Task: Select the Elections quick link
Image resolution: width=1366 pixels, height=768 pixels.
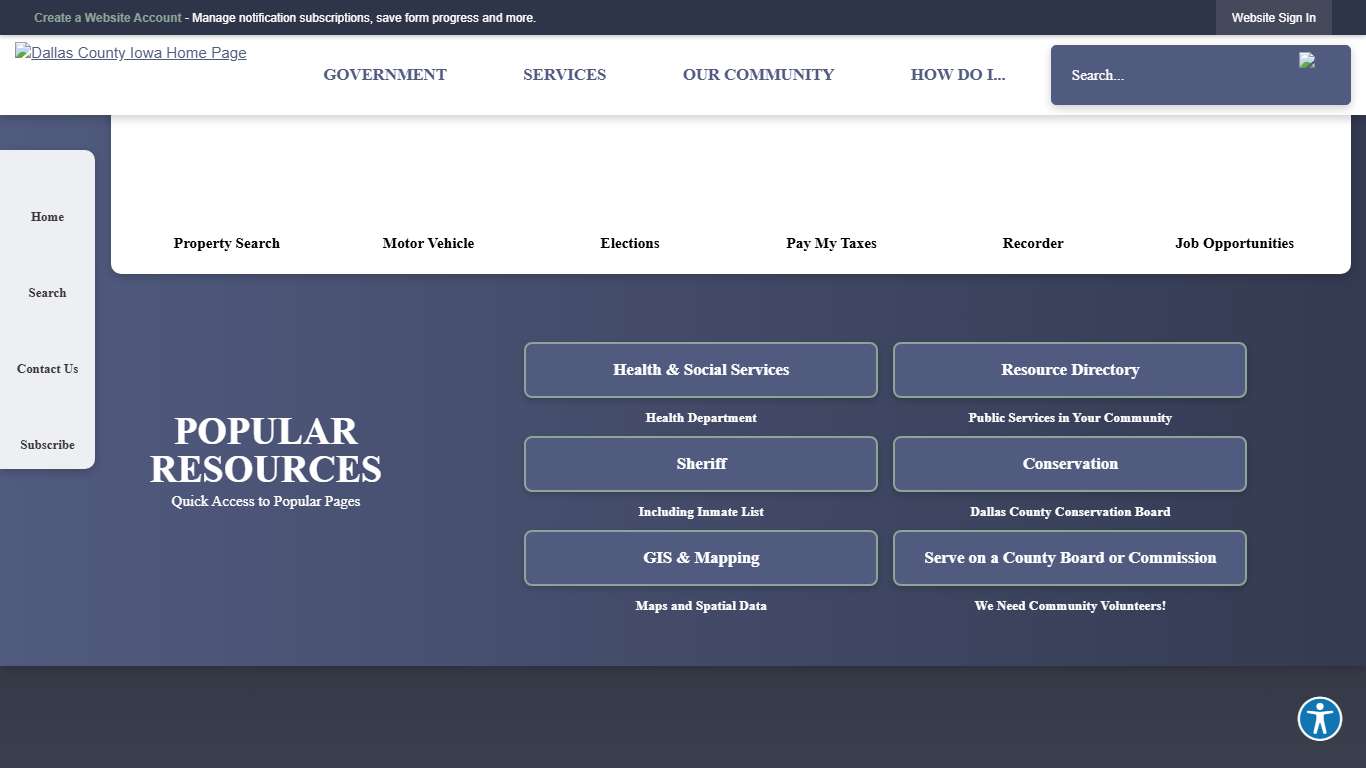Action: 630,243
